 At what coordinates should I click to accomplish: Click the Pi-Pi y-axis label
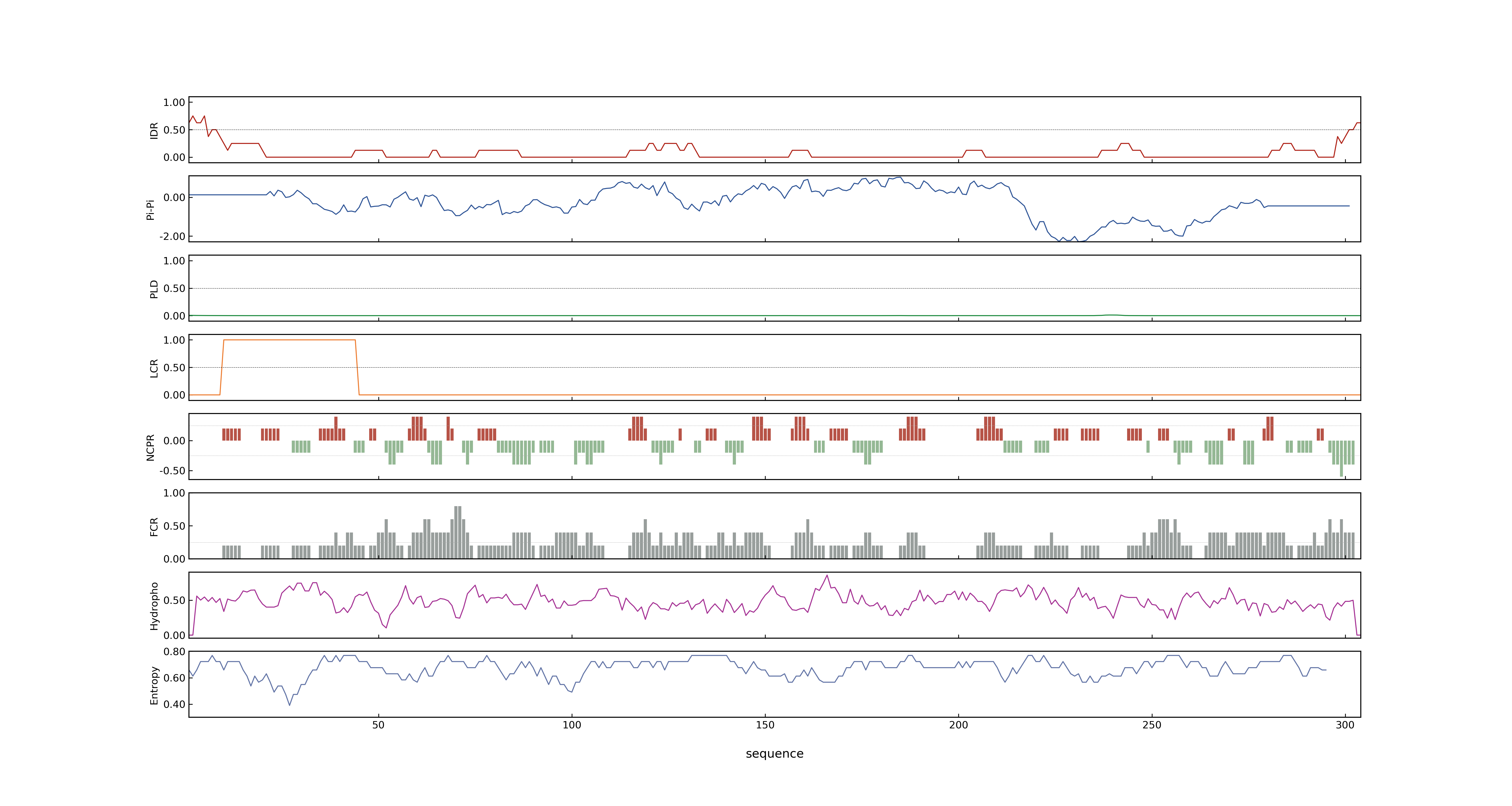point(150,209)
